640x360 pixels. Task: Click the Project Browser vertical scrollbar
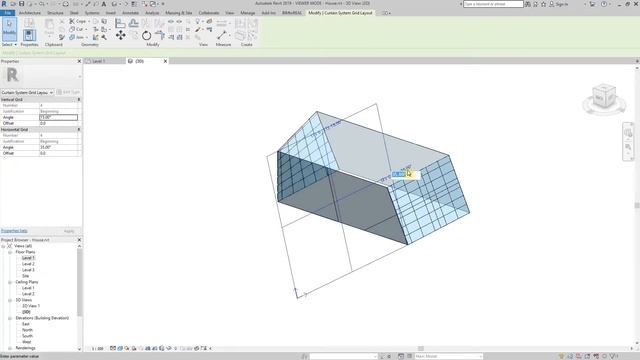click(x=79, y=282)
